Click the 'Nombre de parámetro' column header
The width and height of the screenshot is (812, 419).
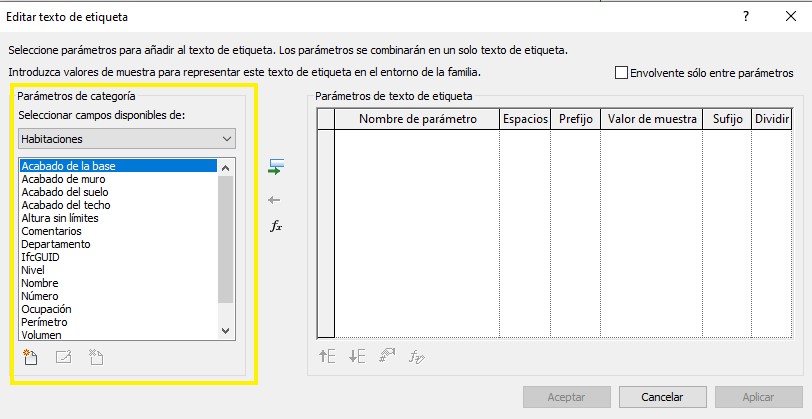(x=417, y=119)
